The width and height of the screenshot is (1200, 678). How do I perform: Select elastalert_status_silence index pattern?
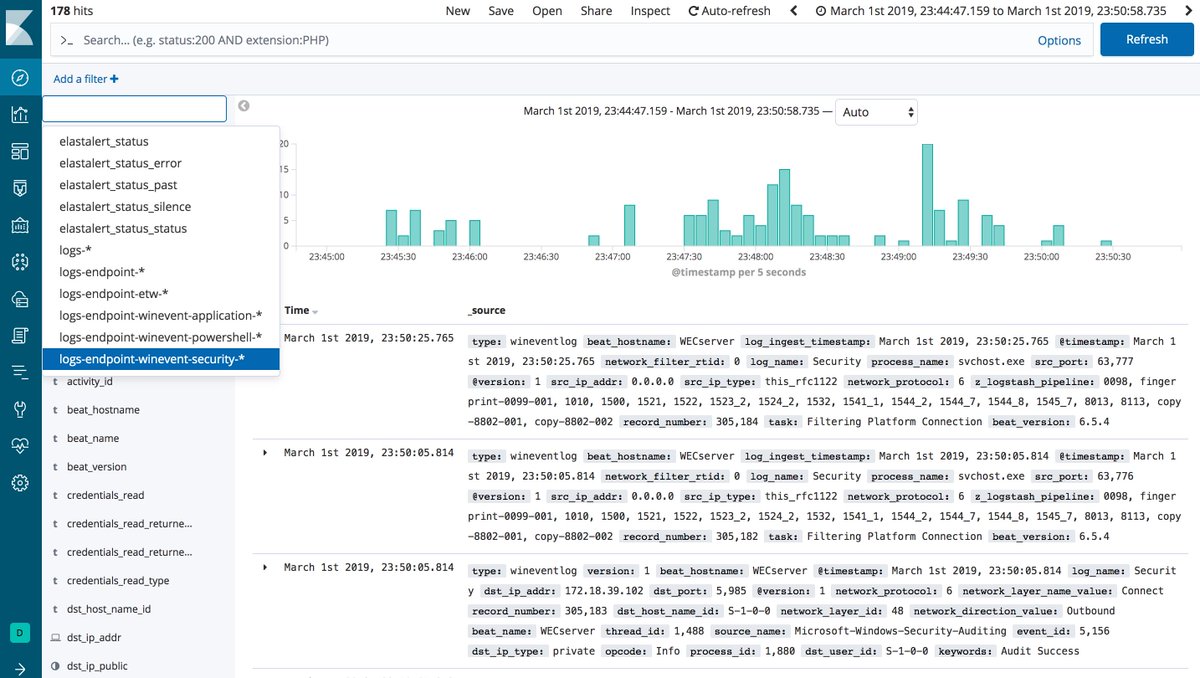161,207
